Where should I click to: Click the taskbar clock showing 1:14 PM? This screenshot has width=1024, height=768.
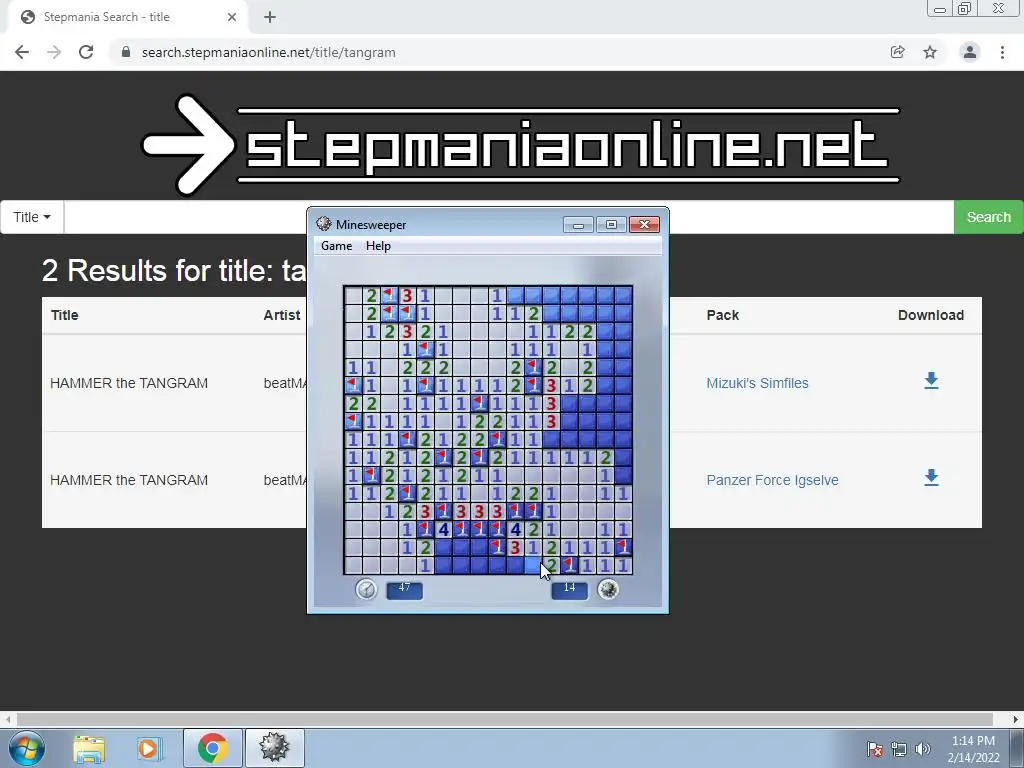pos(973,749)
